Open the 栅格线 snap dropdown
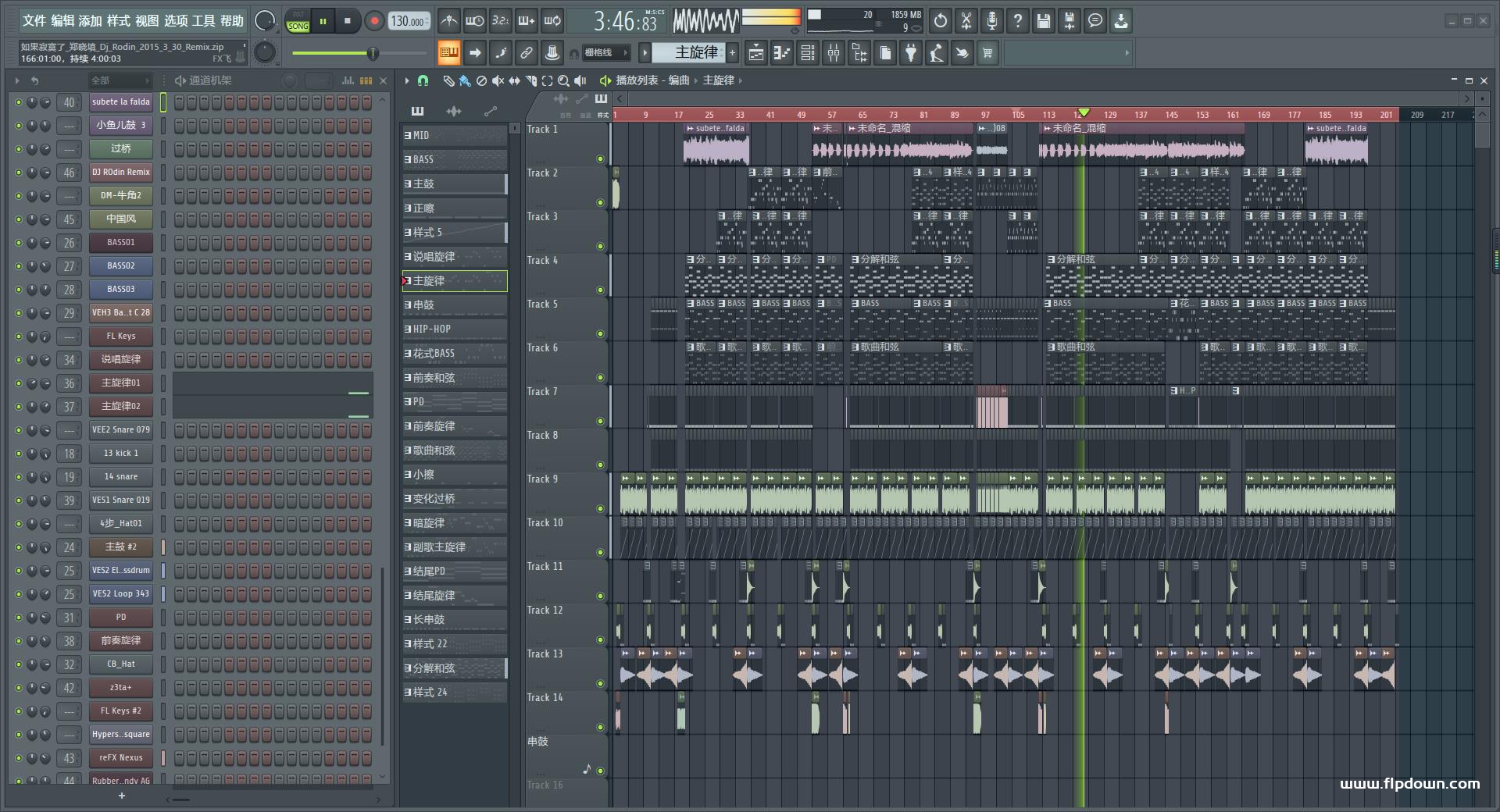The height and width of the screenshot is (812, 1500). (606, 53)
